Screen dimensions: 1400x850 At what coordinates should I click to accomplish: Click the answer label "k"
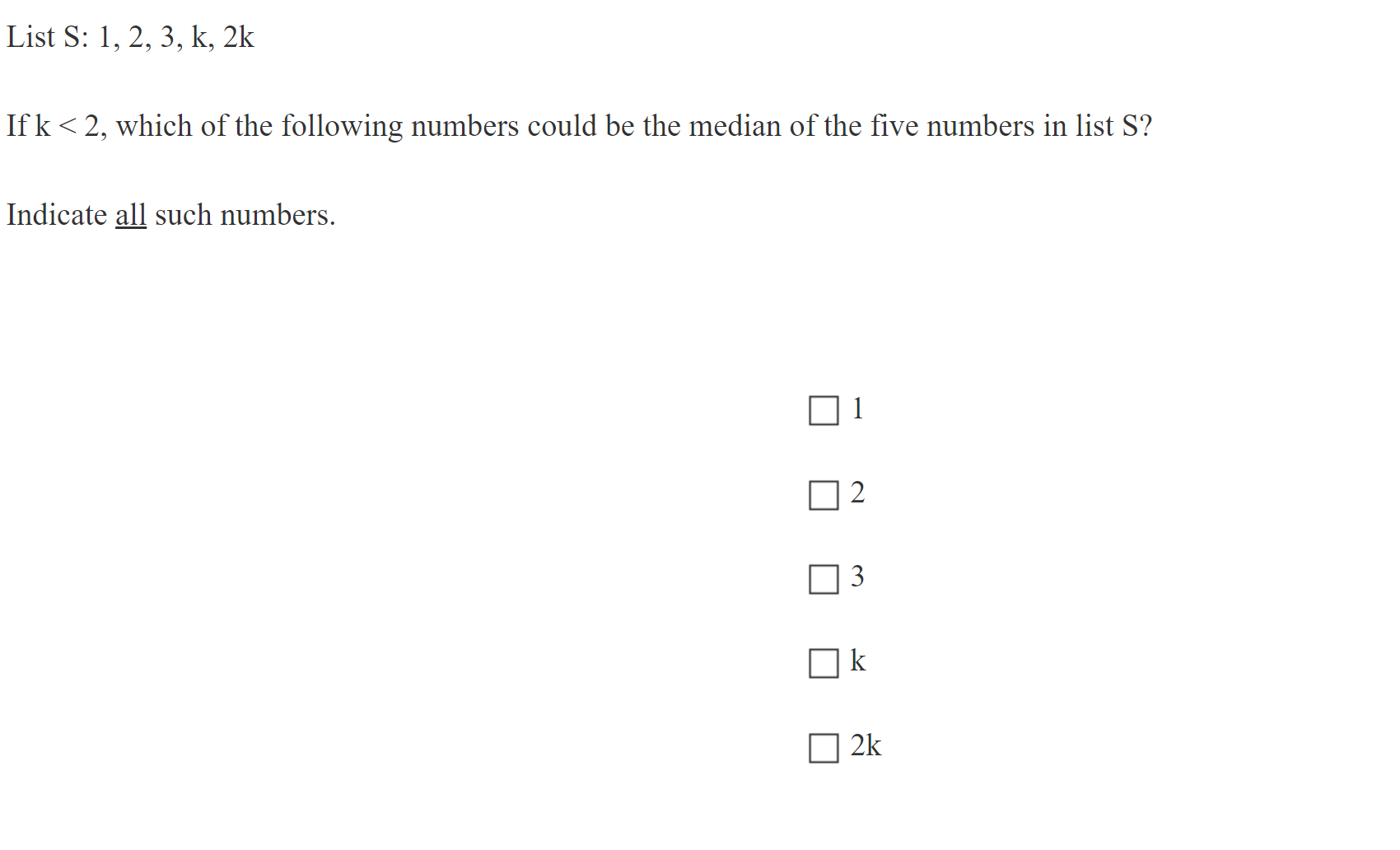pos(857,661)
